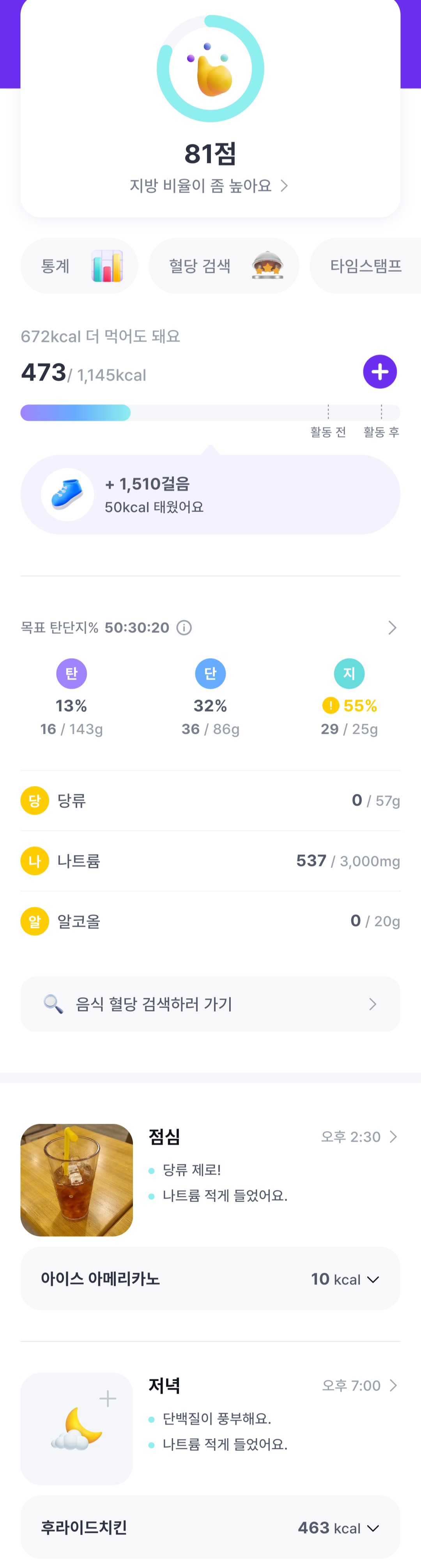Screen dimensions: 421x1568
Task: Tap the purple plus add-food button
Action: (x=380, y=371)
